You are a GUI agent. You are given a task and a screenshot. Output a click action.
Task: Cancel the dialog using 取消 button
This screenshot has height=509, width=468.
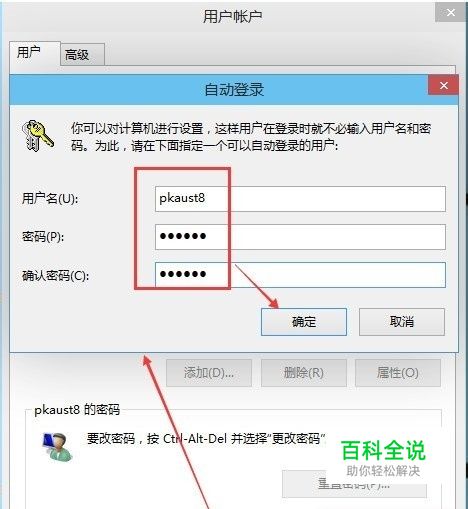pyautogui.click(x=402, y=322)
